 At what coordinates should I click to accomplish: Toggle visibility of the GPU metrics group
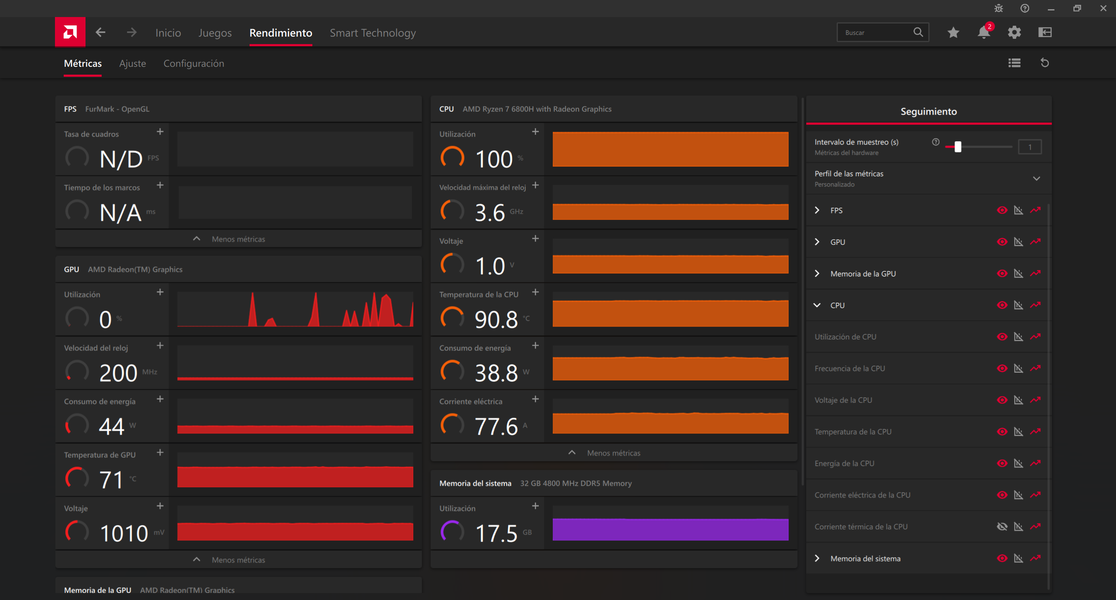(x=1002, y=242)
